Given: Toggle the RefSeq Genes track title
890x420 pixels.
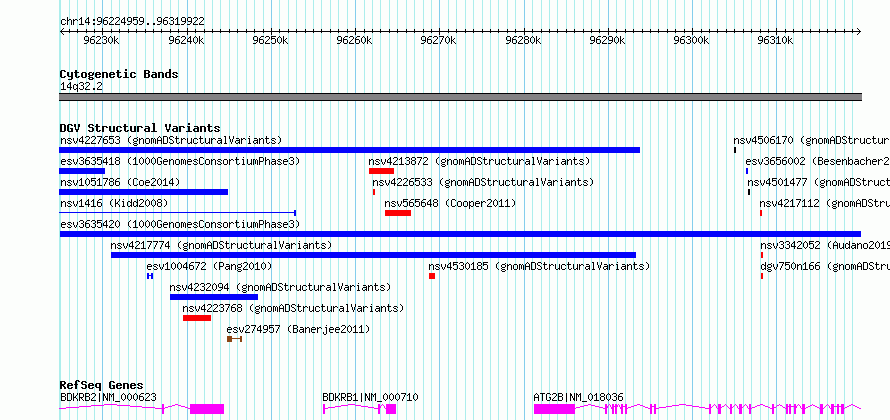Looking at the screenshot, I should [x=102, y=385].
